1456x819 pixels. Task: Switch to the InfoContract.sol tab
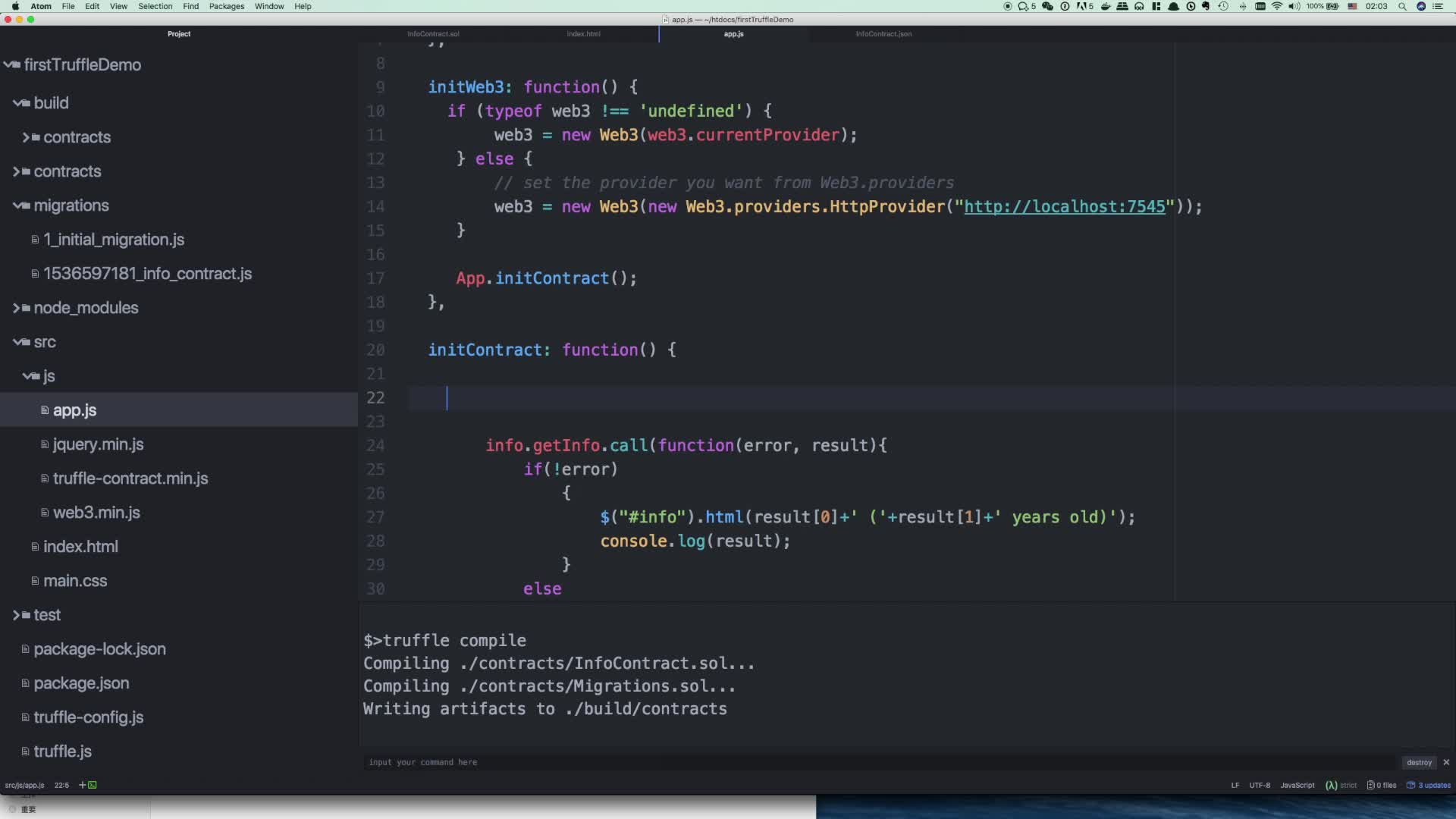(x=433, y=34)
